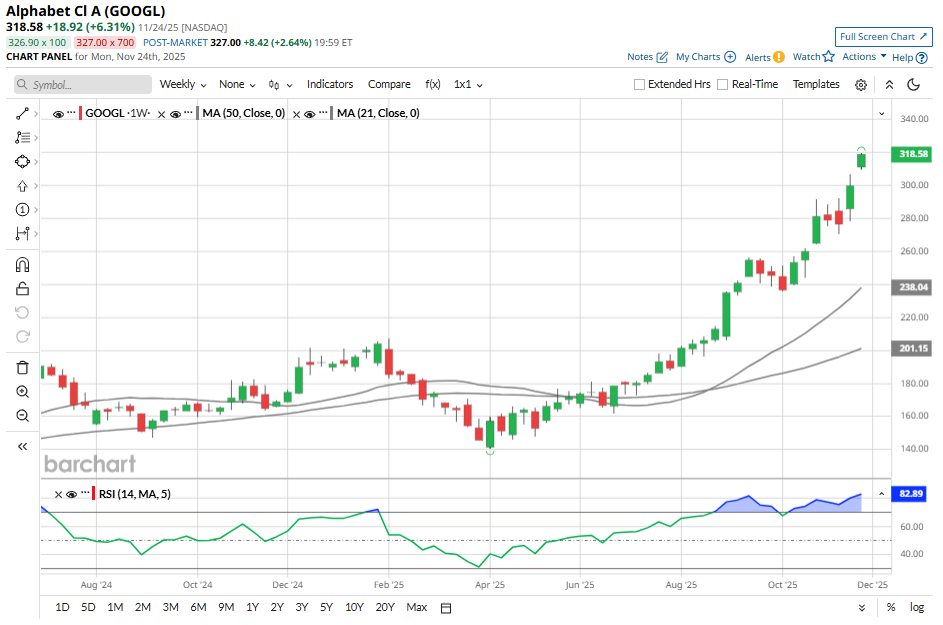The height and width of the screenshot is (625, 943).
Task: Collapse the RSI pane chevron
Action: tap(882, 494)
